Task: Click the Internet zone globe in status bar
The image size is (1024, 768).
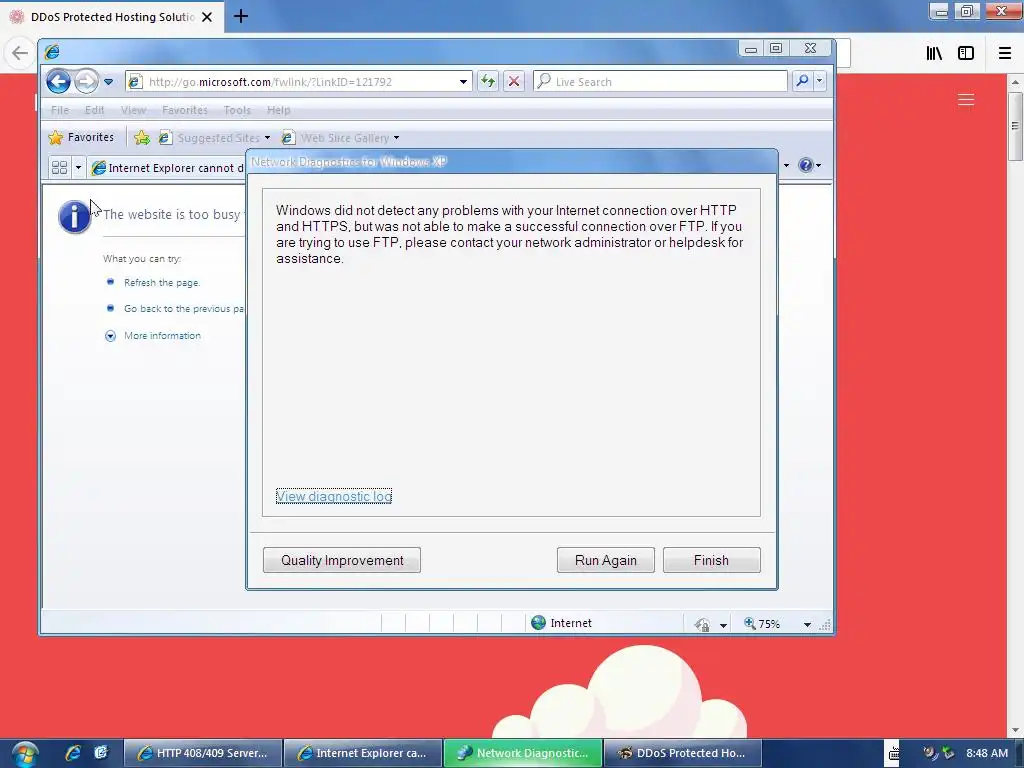Action: tap(538, 623)
